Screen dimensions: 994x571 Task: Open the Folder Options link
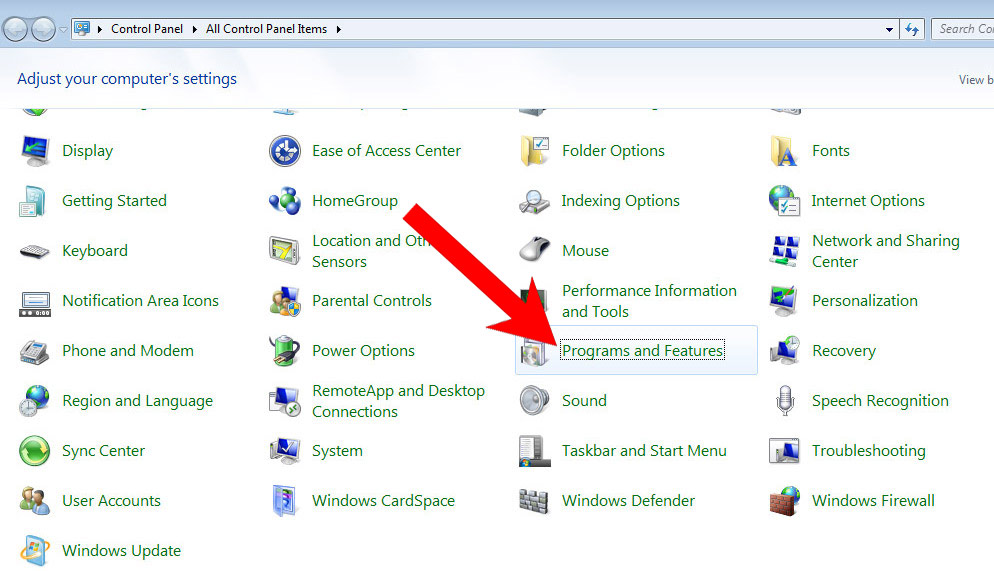613,151
